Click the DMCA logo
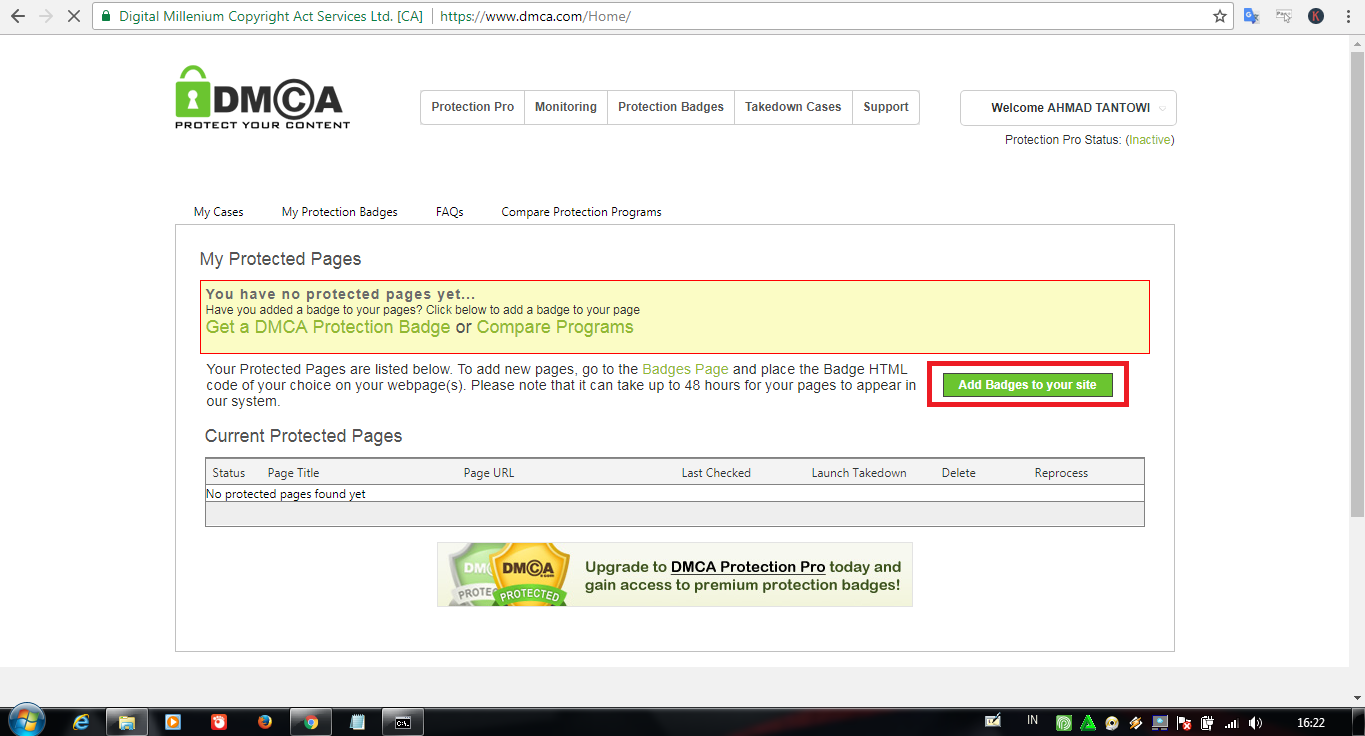 (x=260, y=97)
